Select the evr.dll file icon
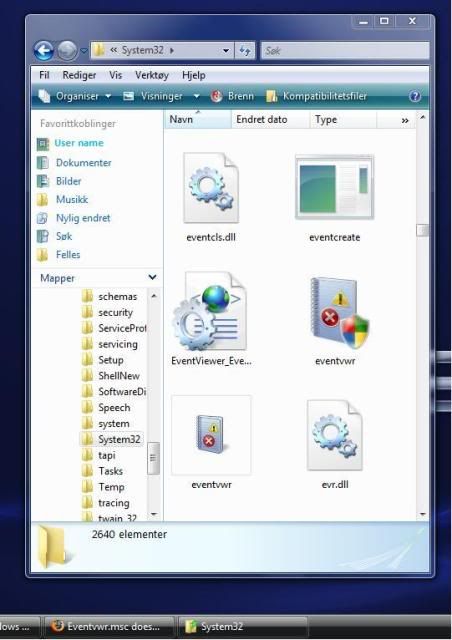 coord(334,435)
